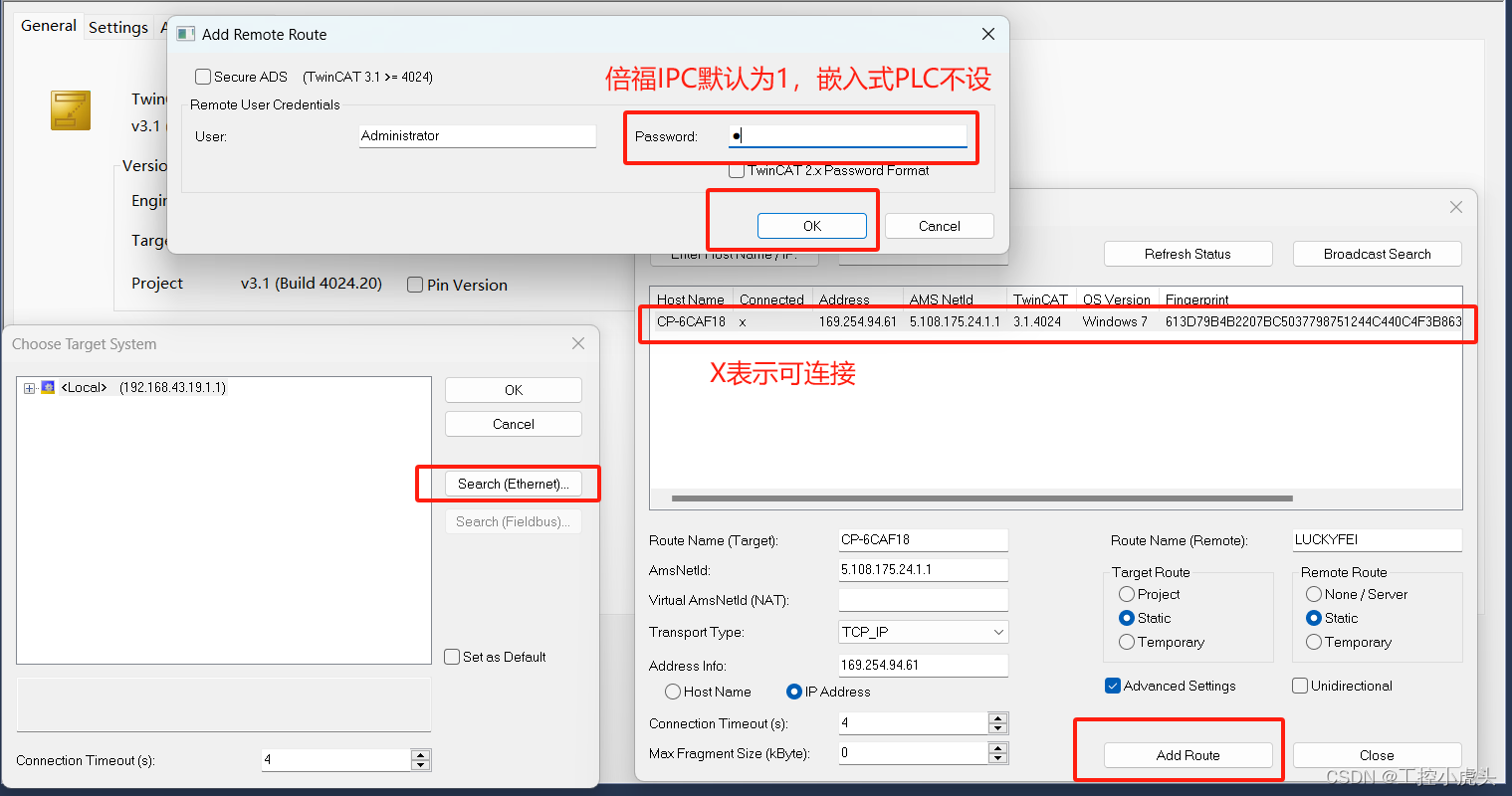Select Target Route Static radio
The width and height of the screenshot is (1512, 796).
1127,618
